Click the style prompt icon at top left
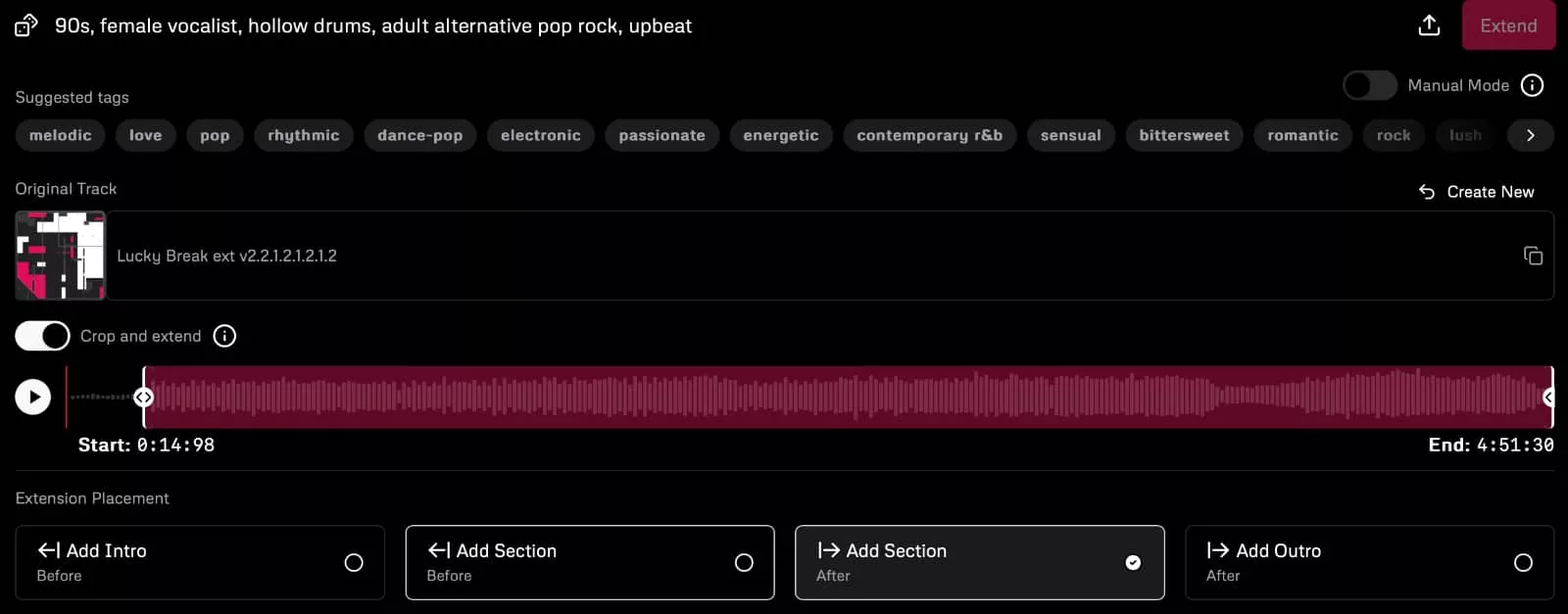Viewport: 1568px width, 614px height. [x=26, y=25]
